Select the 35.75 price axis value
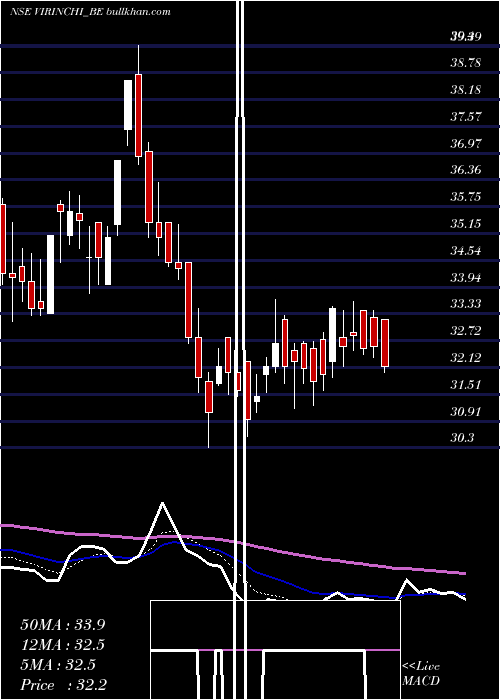500x700 pixels. pyautogui.click(x=466, y=197)
